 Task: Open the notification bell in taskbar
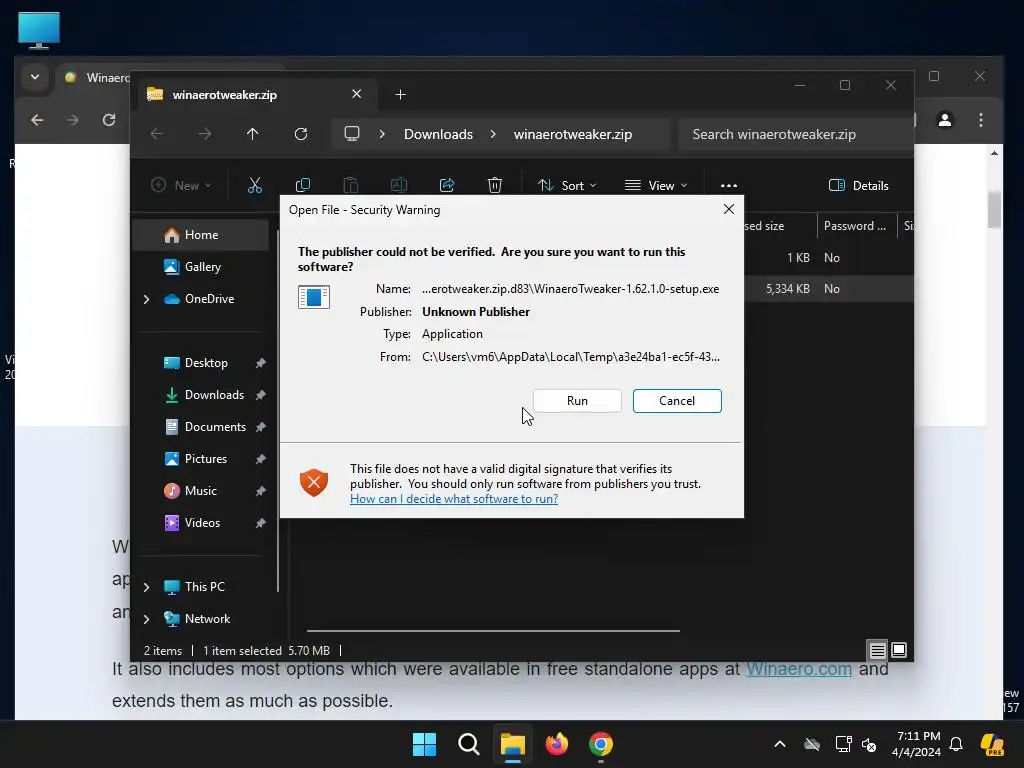(x=956, y=744)
